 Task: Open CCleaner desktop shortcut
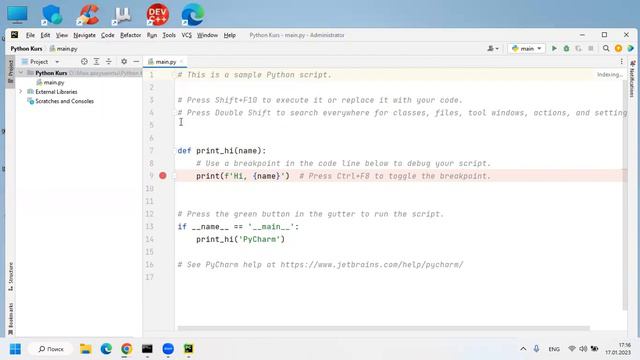[88, 14]
